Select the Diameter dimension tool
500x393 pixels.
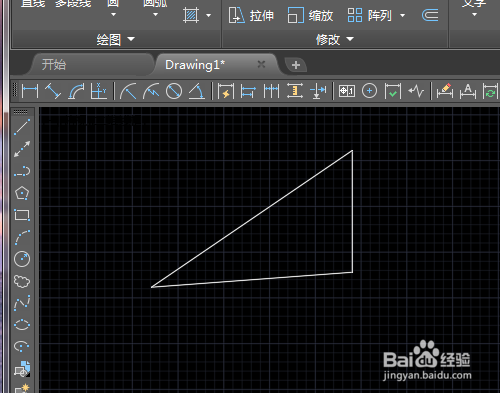[174, 91]
